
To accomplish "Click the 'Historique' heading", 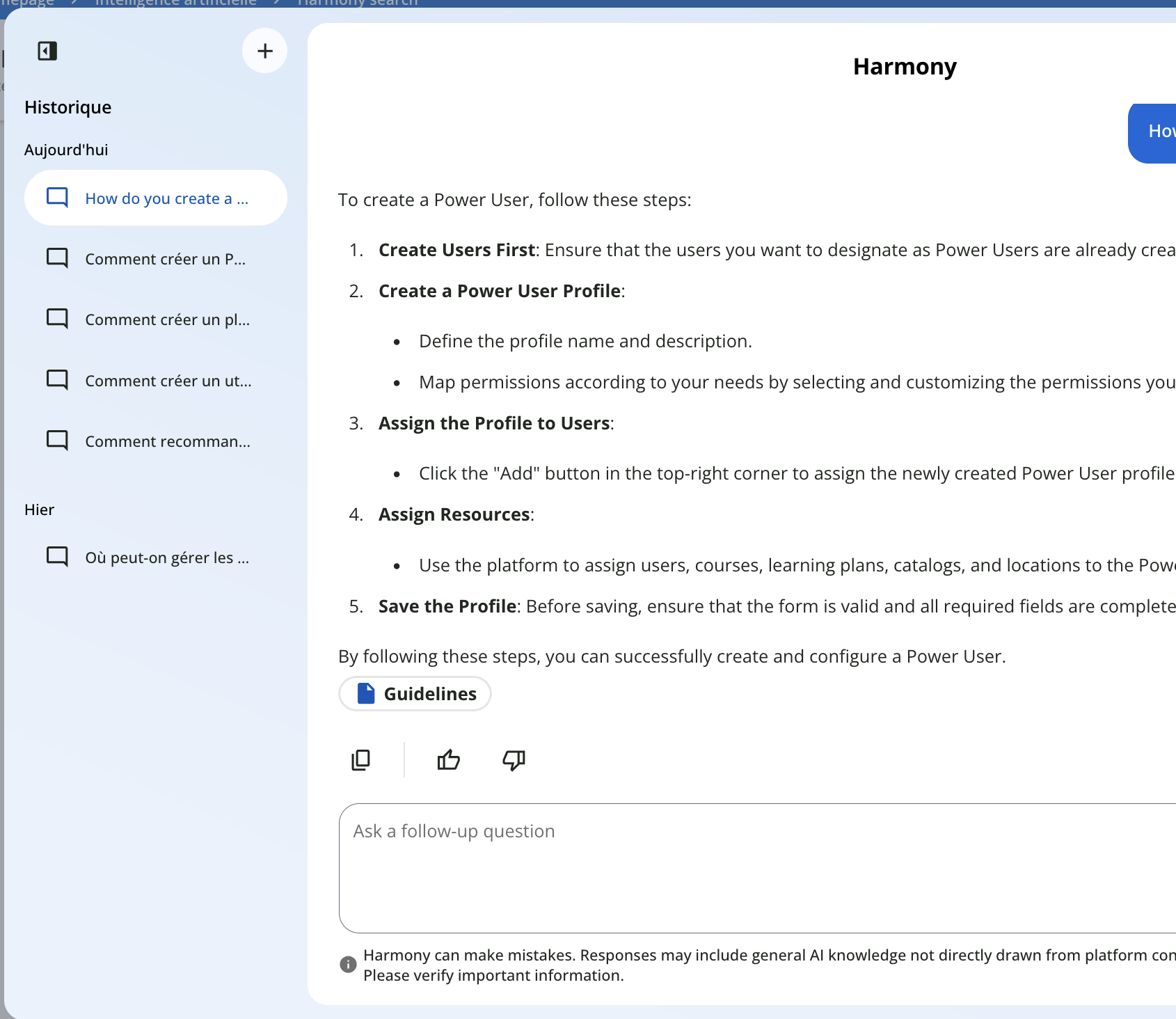I will (68, 107).
